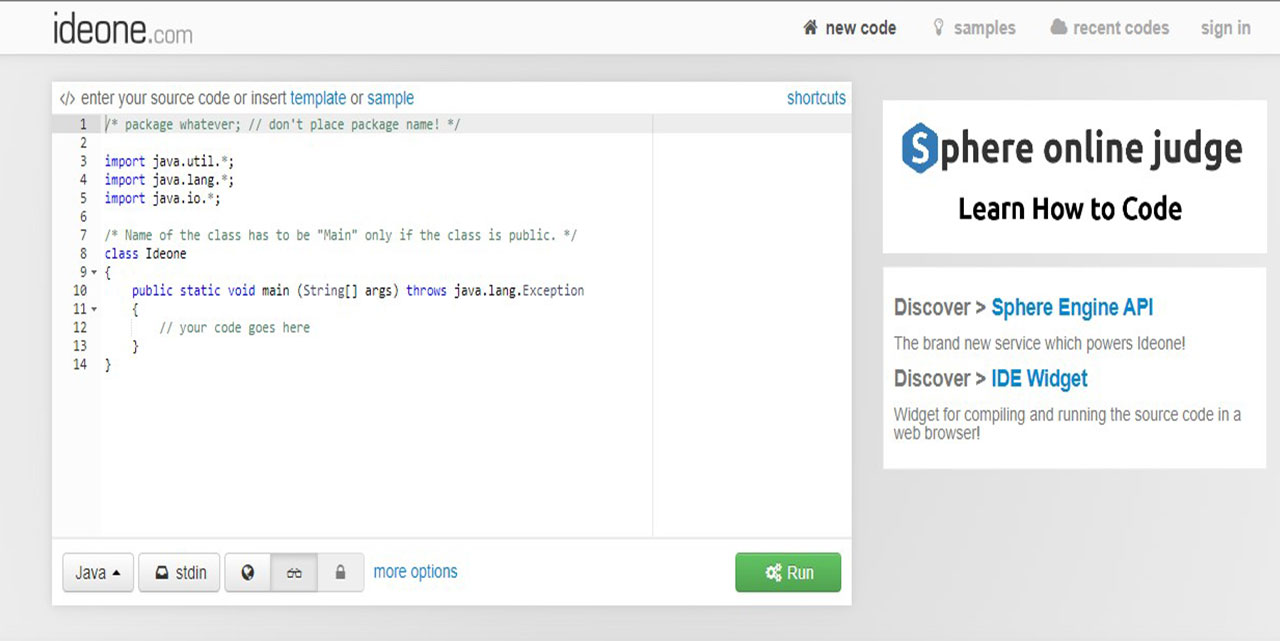Select the secret visibility glasses icon
Image resolution: width=1280 pixels, height=641 pixels.
point(294,573)
